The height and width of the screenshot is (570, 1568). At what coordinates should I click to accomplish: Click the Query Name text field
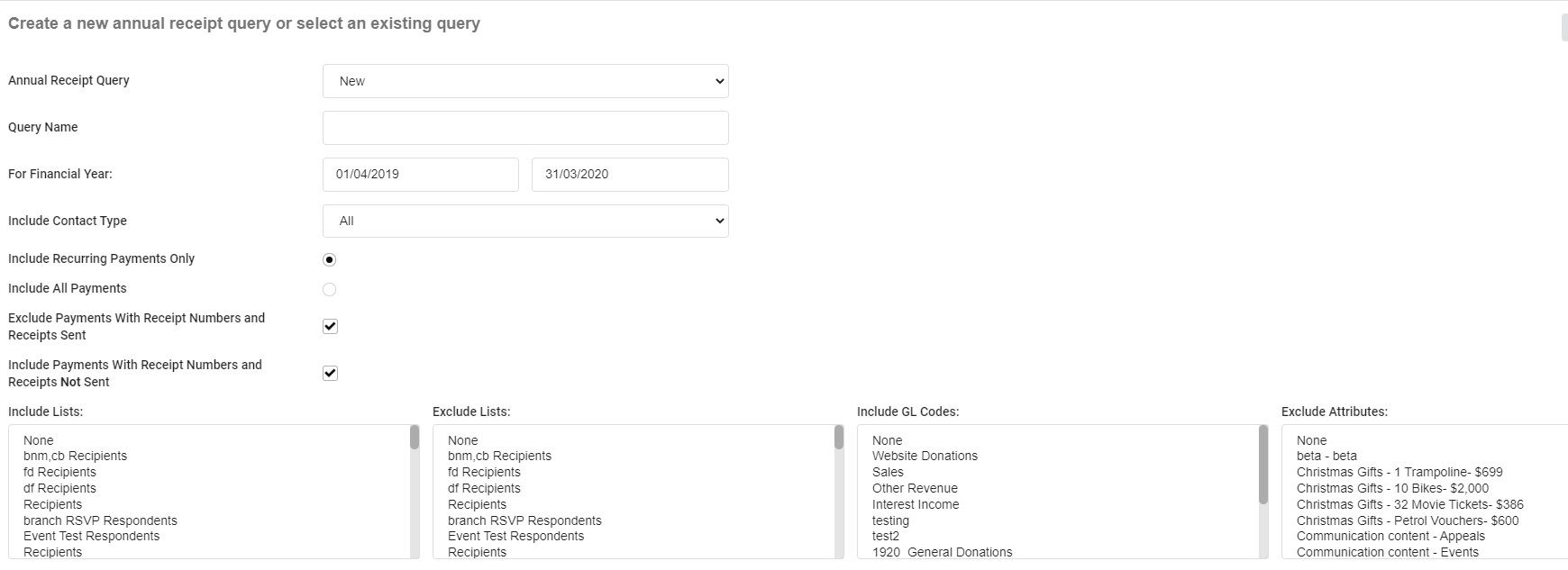pyautogui.click(x=524, y=128)
